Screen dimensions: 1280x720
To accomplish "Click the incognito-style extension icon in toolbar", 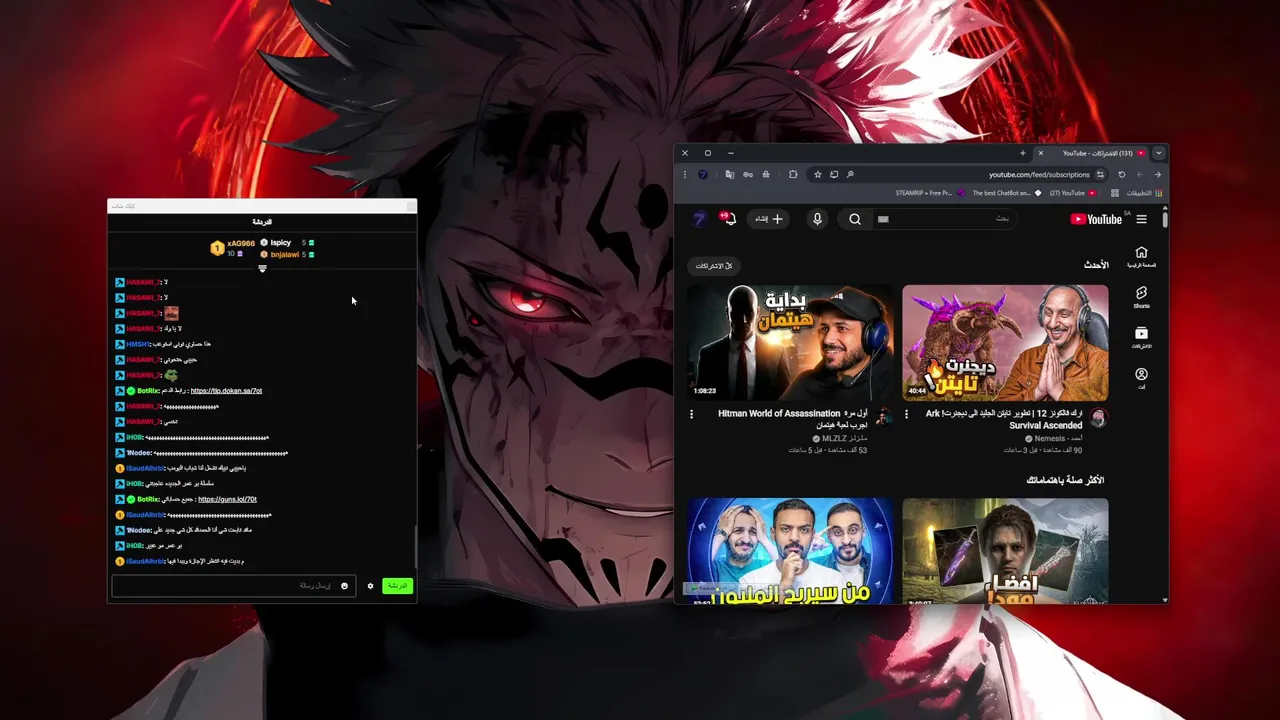I will (766, 174).
